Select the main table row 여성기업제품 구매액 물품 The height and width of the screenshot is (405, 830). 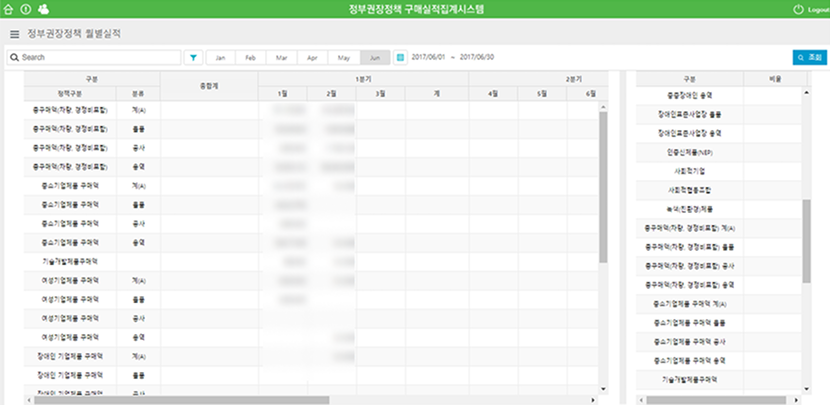pyautogui.click(x=312, y=300)
